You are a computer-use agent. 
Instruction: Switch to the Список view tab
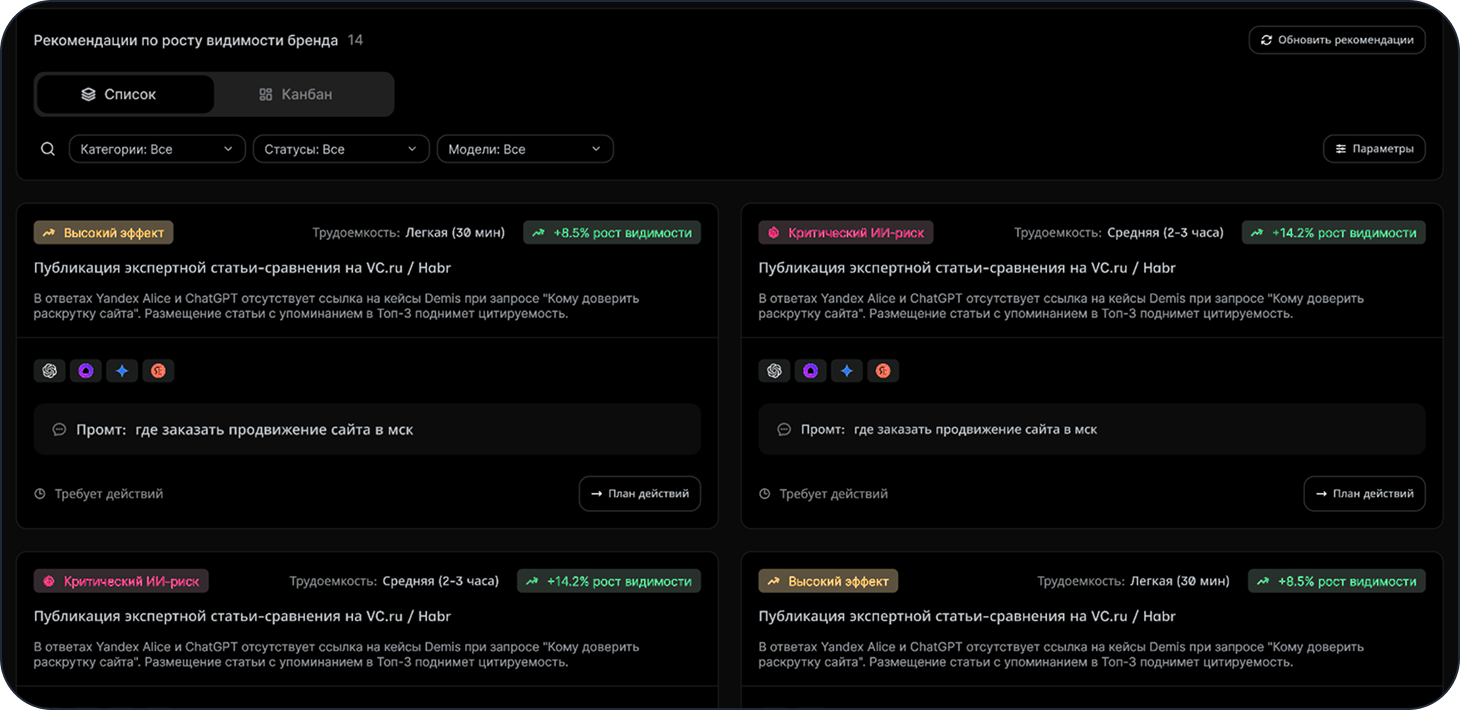(x=125, y=94)
